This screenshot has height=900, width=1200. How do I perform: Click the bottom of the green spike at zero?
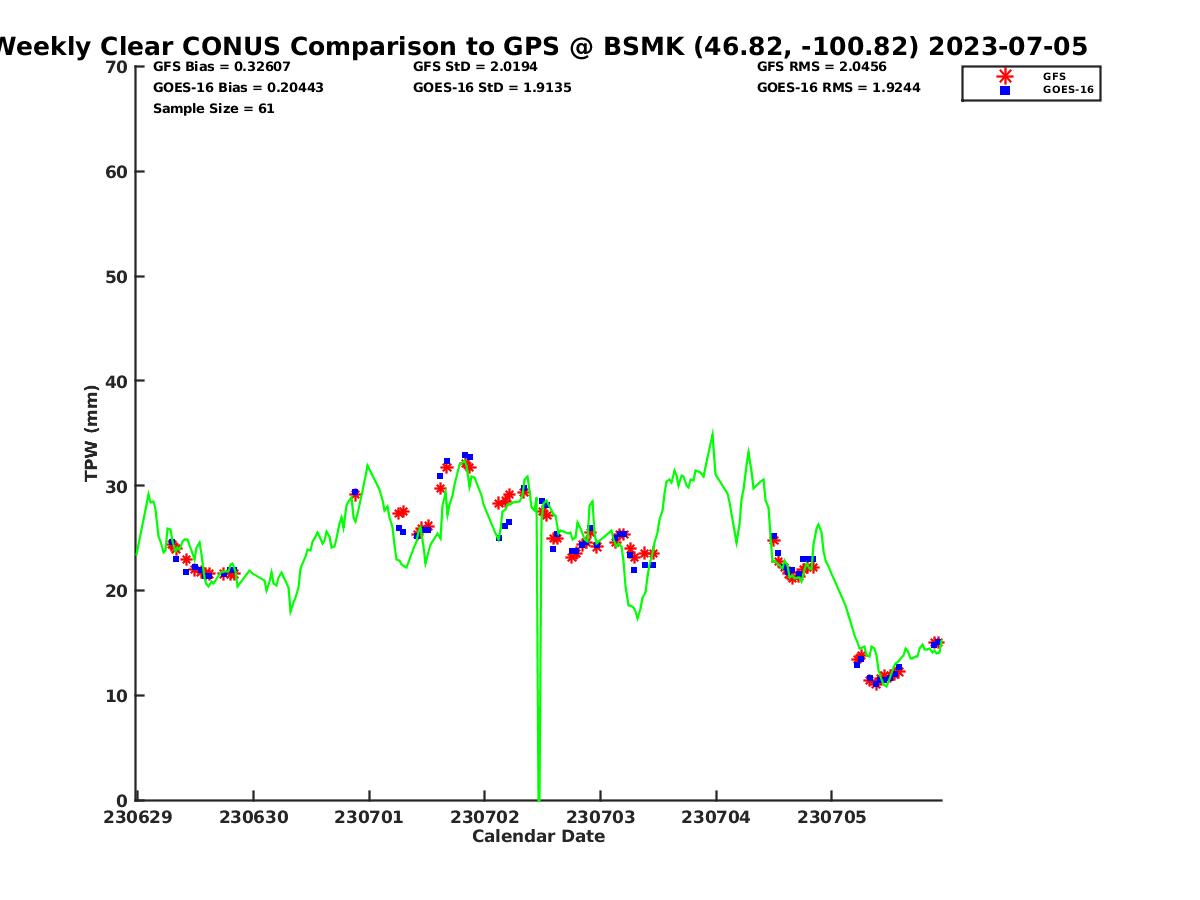pyautogui.click(x=539, y=796)
